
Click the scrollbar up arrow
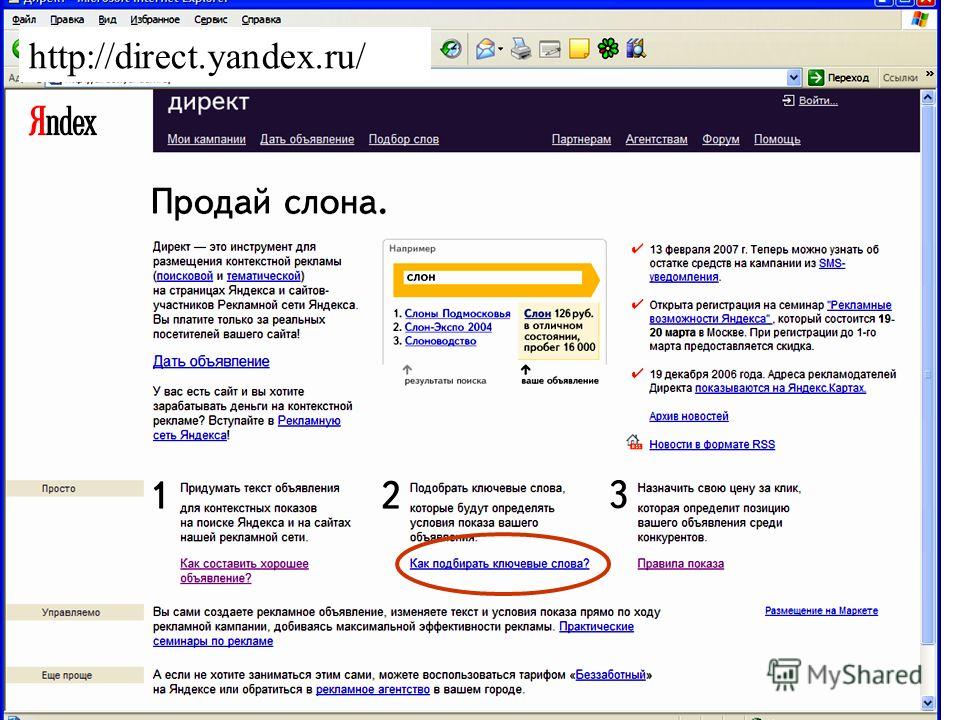(x=928, y=98)
